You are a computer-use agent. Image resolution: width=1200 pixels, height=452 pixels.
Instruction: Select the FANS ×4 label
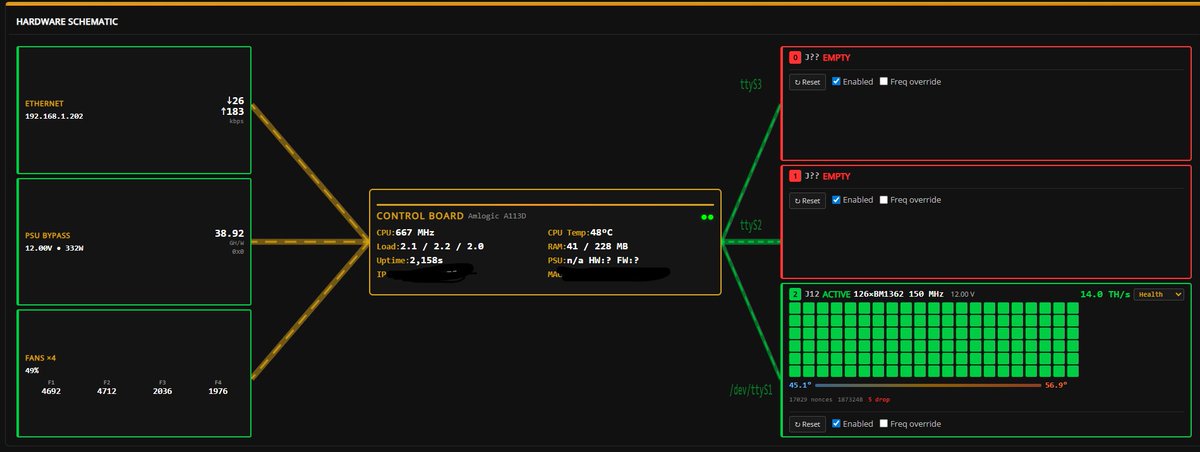coord(41,356)
